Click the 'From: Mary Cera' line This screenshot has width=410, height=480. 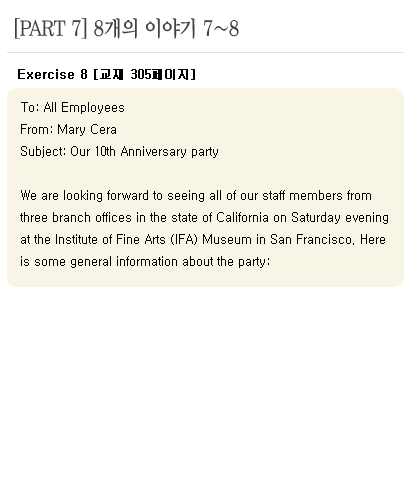tap(68, 130)
